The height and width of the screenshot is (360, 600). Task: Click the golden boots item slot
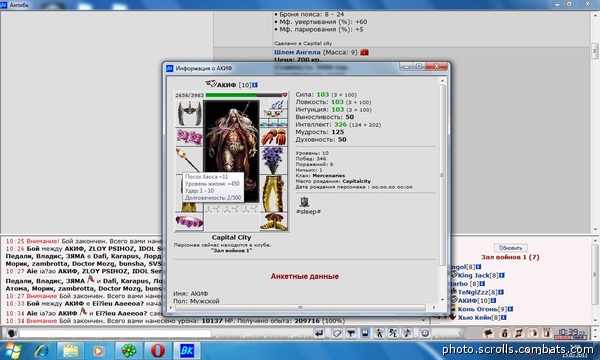(x=274, y=222)
